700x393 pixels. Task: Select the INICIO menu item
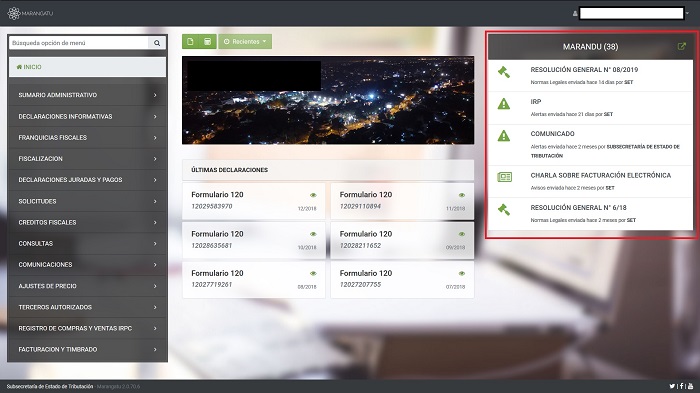pyautogui.click(x=88, y=67)
